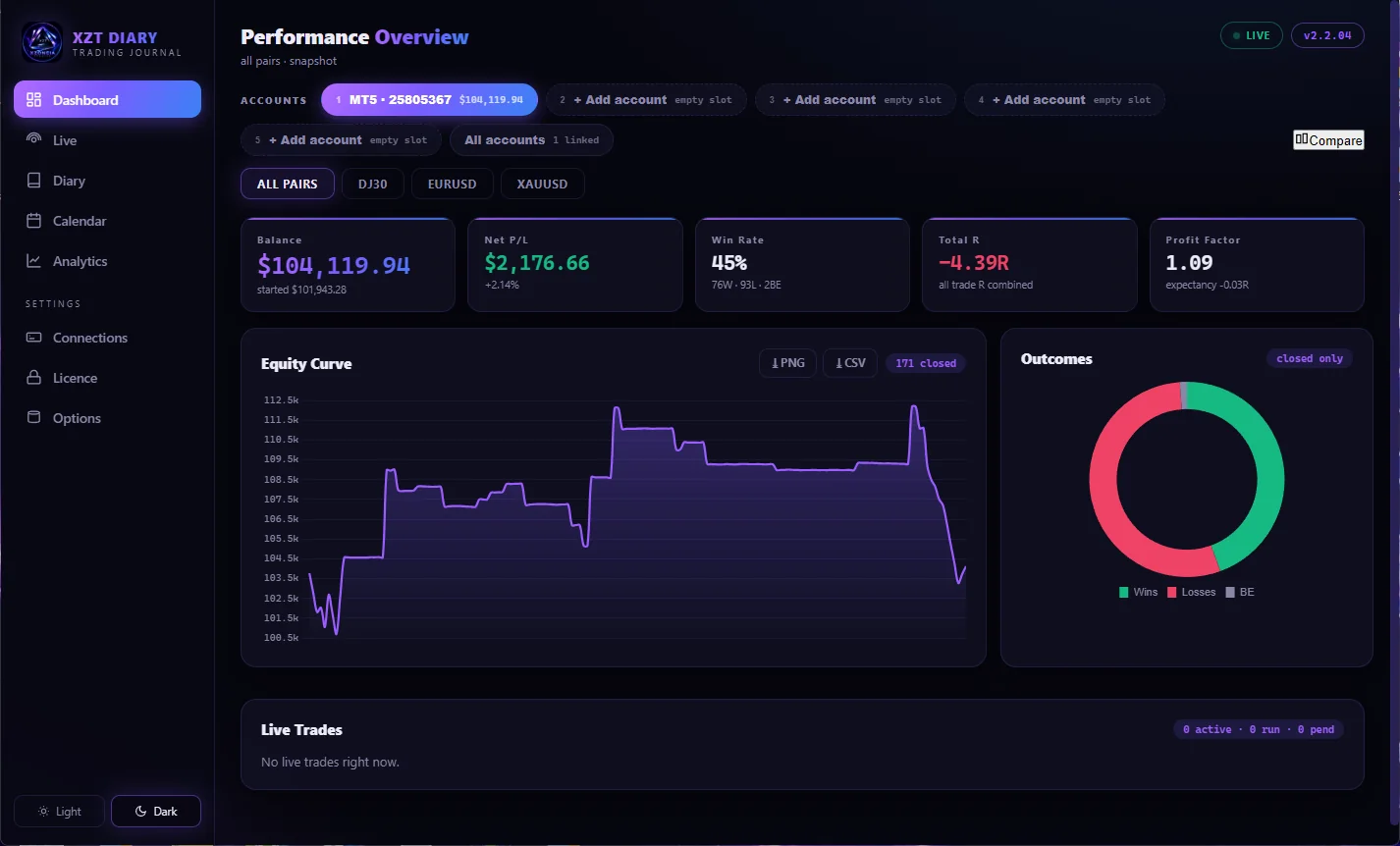Add account in empty slot 2
This screenshot has height=846, width=1400.
click(x=646, y=99)
